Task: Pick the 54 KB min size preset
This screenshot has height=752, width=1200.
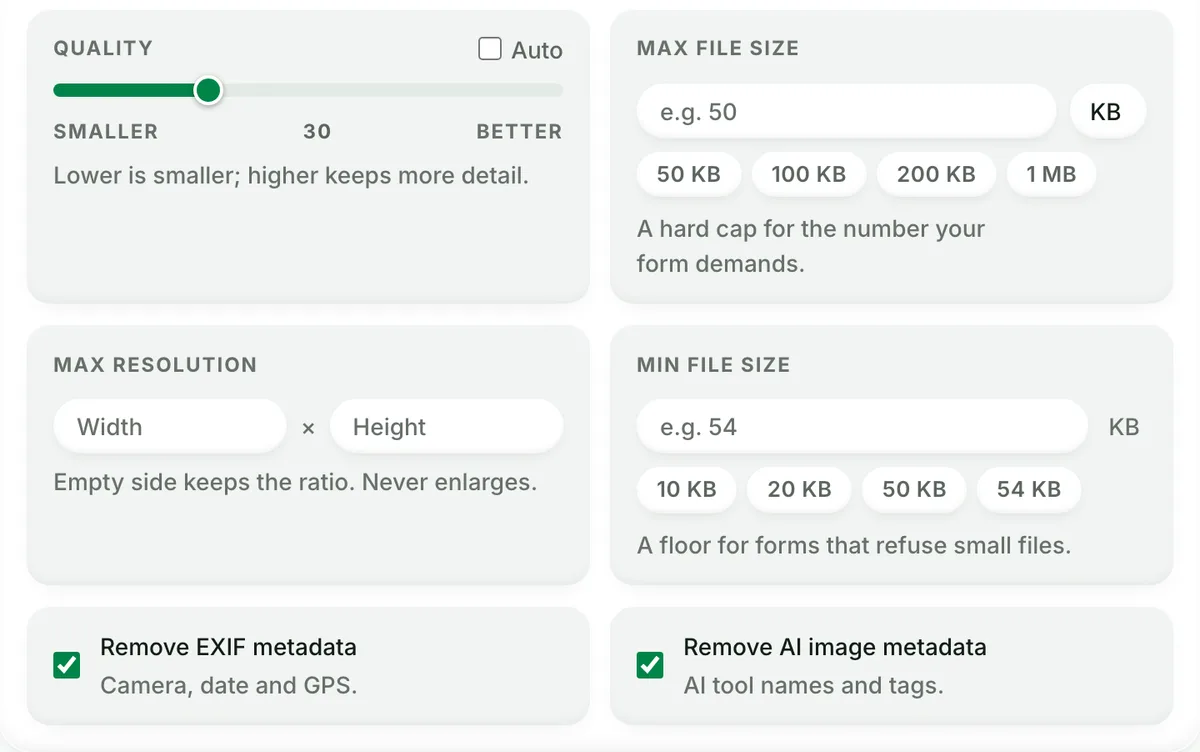Action: tap(1029, 489)
